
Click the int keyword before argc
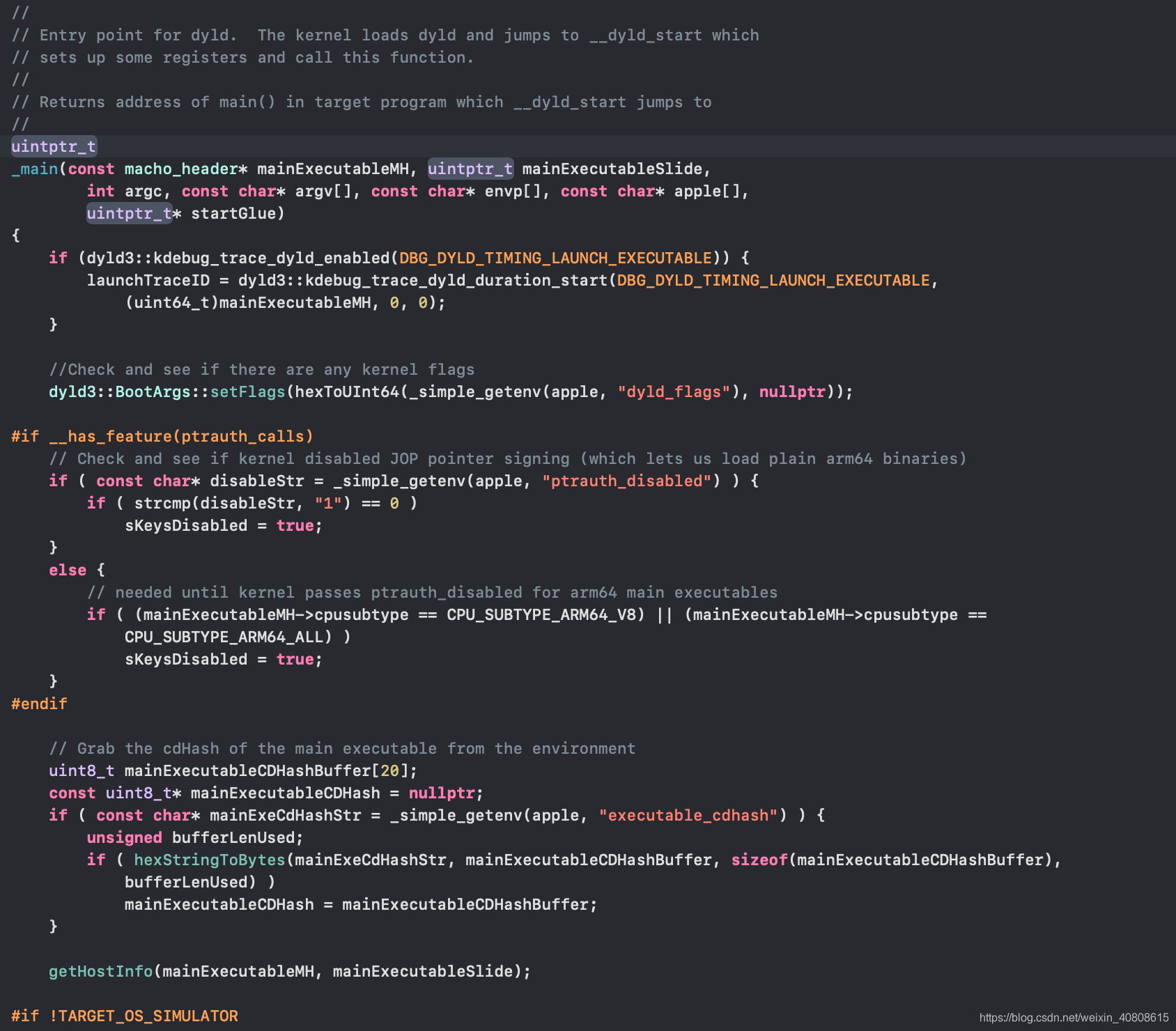(101, 191)
